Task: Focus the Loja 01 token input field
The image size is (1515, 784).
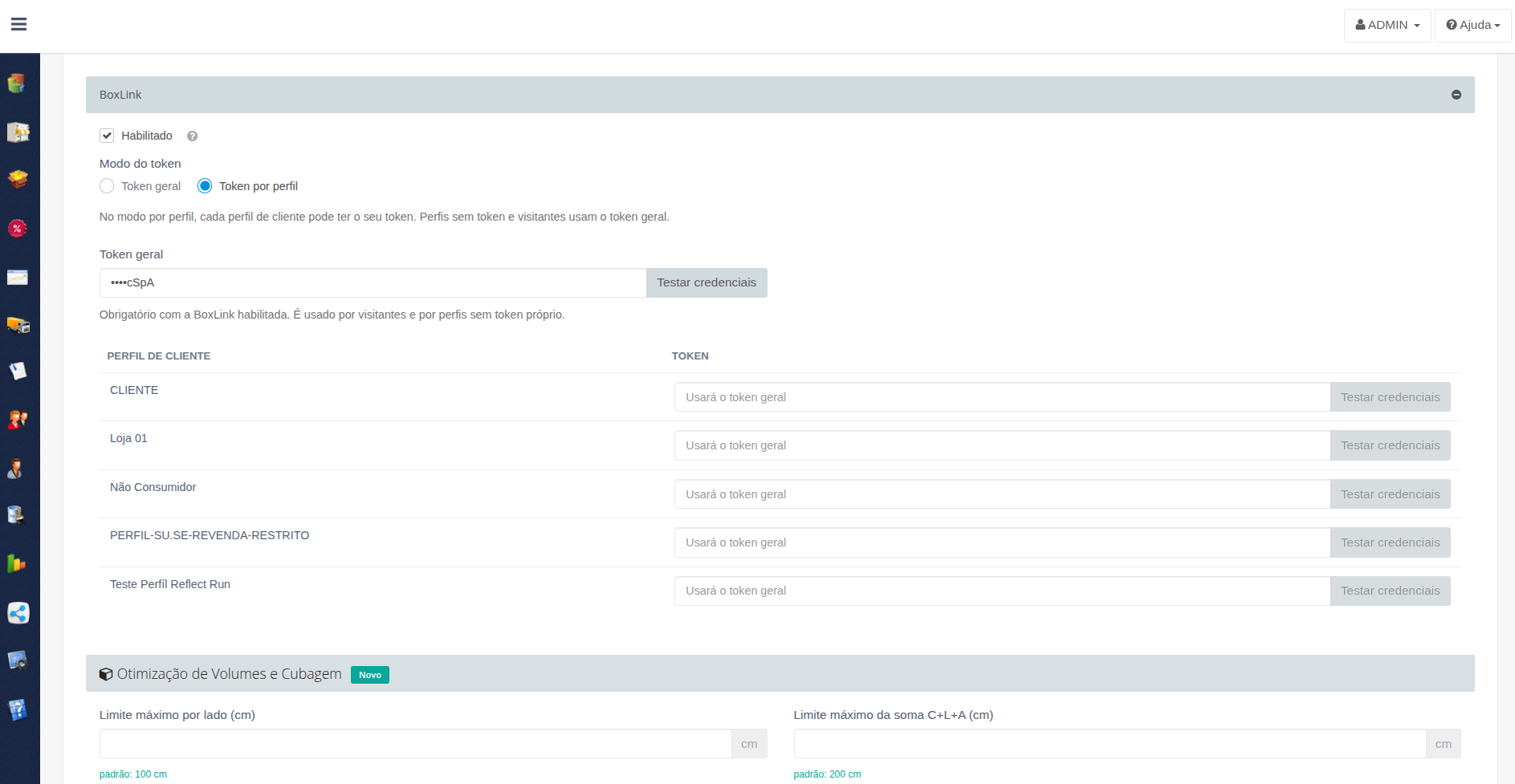Action: [x=1002, y=445]
